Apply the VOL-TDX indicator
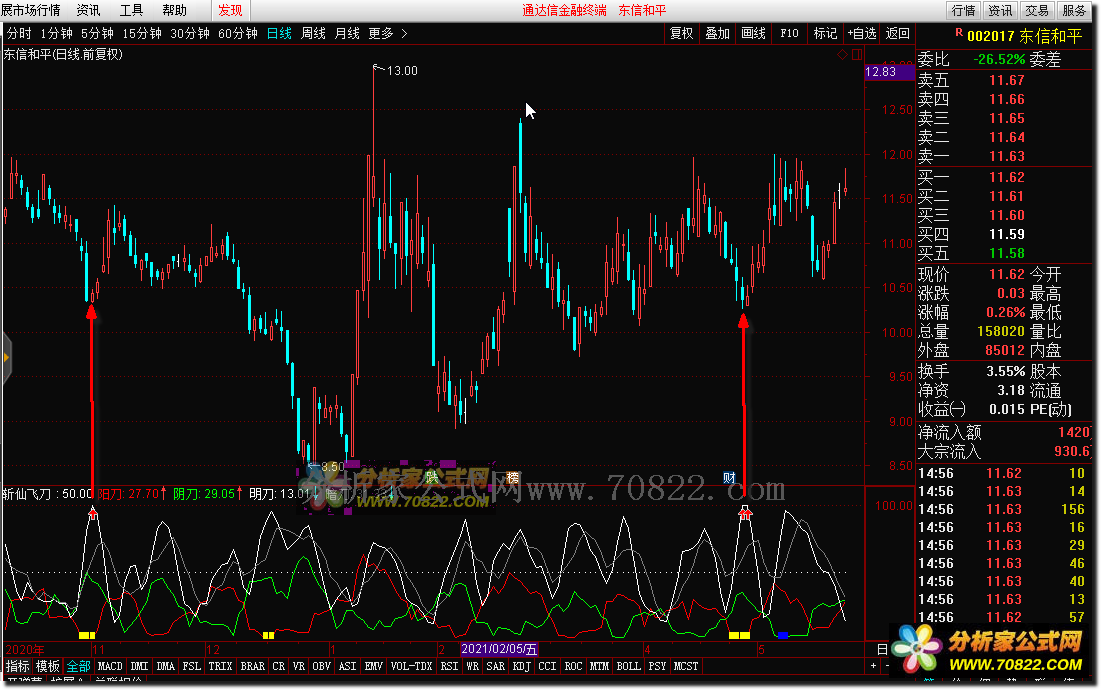The width and height of the screenshot is (1102, 690). pyautogui.click(x=412, y=666)
